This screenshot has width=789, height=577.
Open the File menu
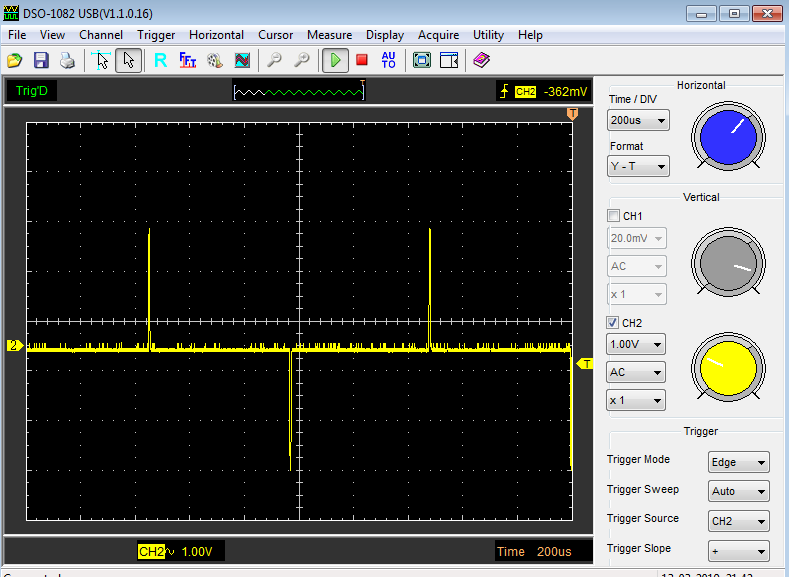point(17,35)
